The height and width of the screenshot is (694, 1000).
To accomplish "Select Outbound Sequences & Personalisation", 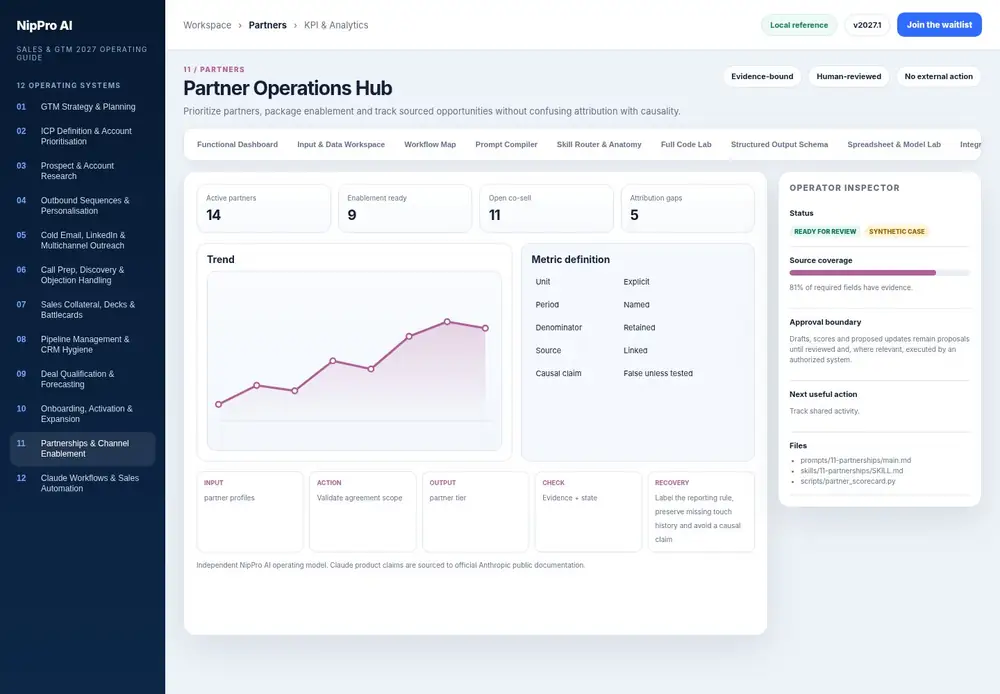I will (x=82, y=205).
